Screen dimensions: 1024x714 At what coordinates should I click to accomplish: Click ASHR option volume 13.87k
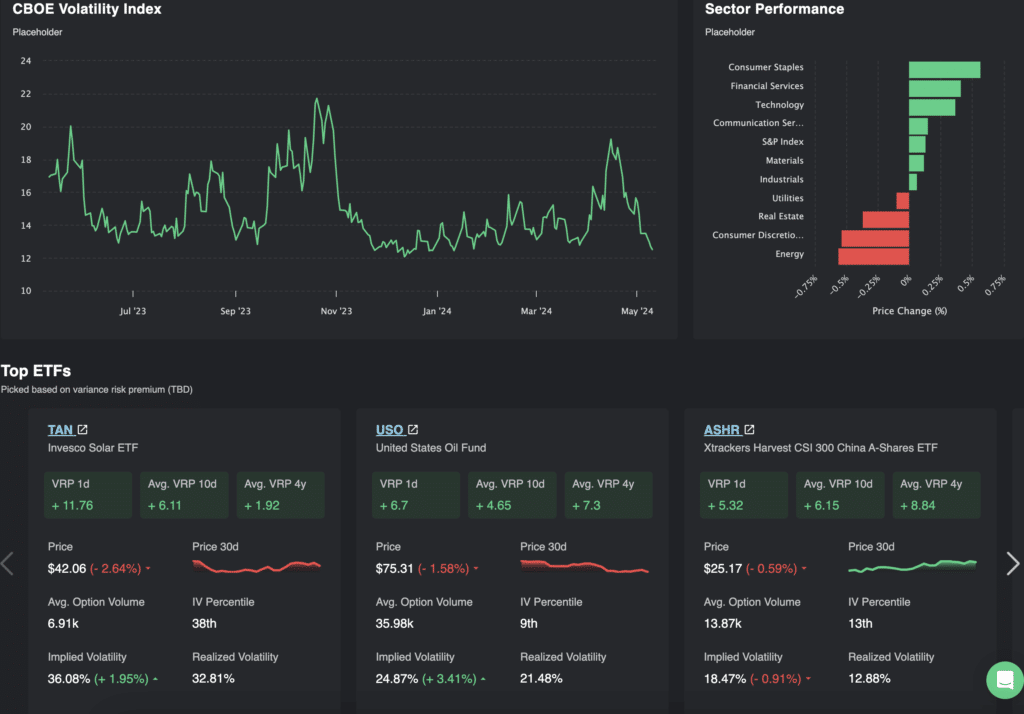(x=722, y=623)
